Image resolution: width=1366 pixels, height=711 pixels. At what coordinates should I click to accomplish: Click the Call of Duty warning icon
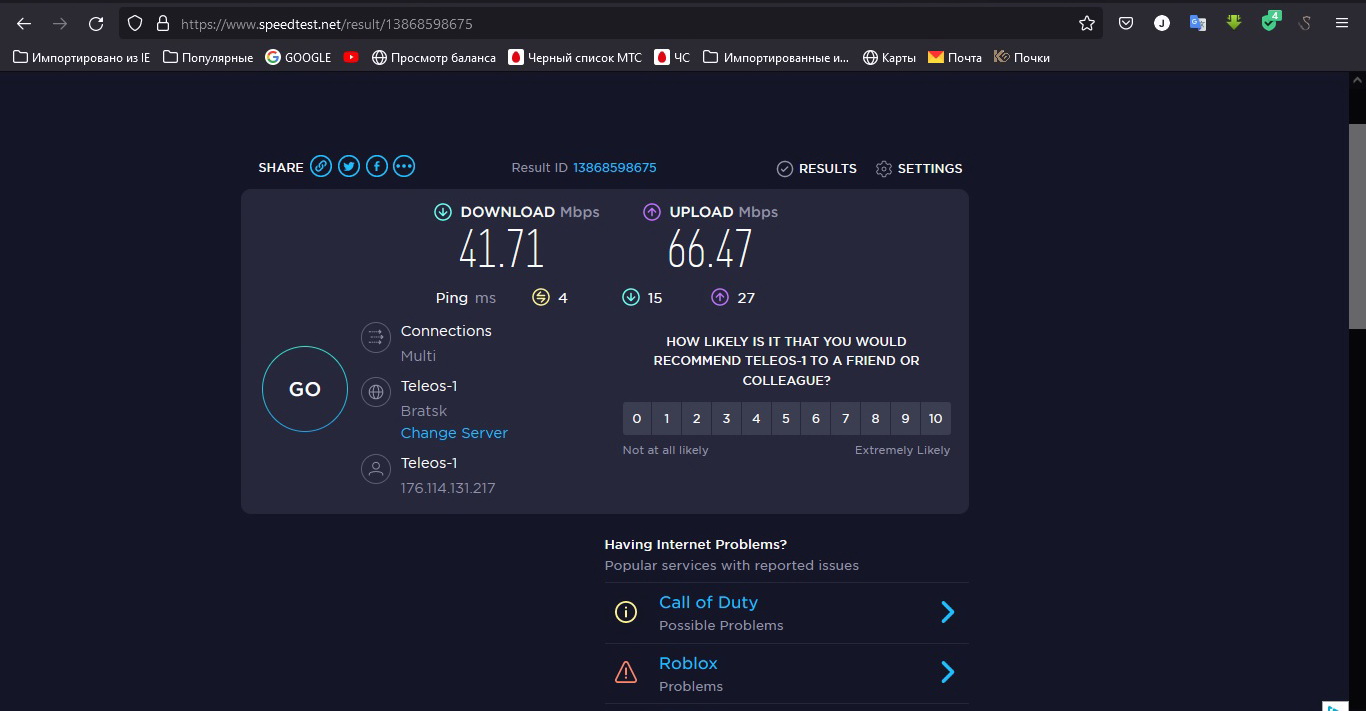(x=626, y=612)
